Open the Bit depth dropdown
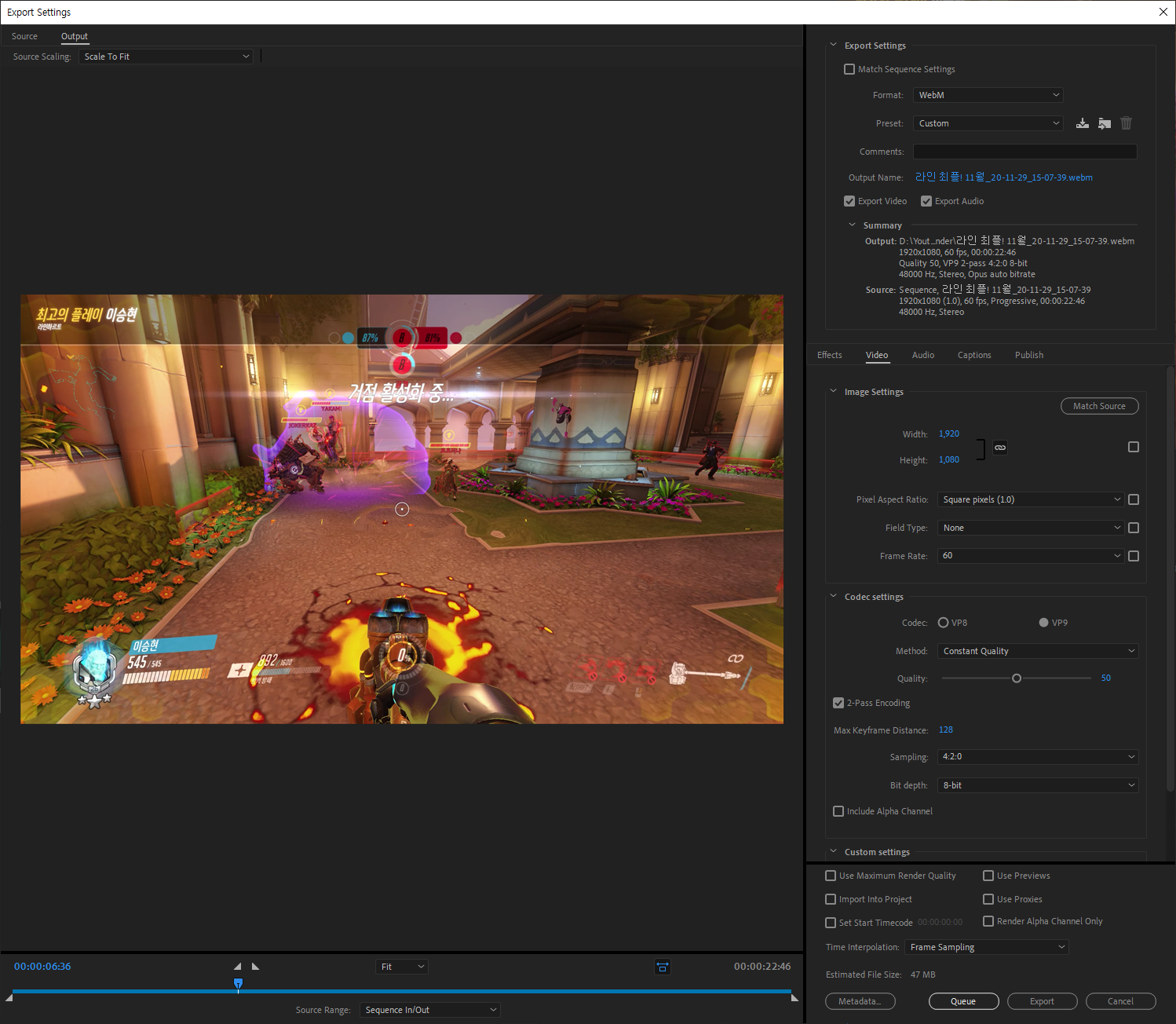 click(x=1038, y=785)
